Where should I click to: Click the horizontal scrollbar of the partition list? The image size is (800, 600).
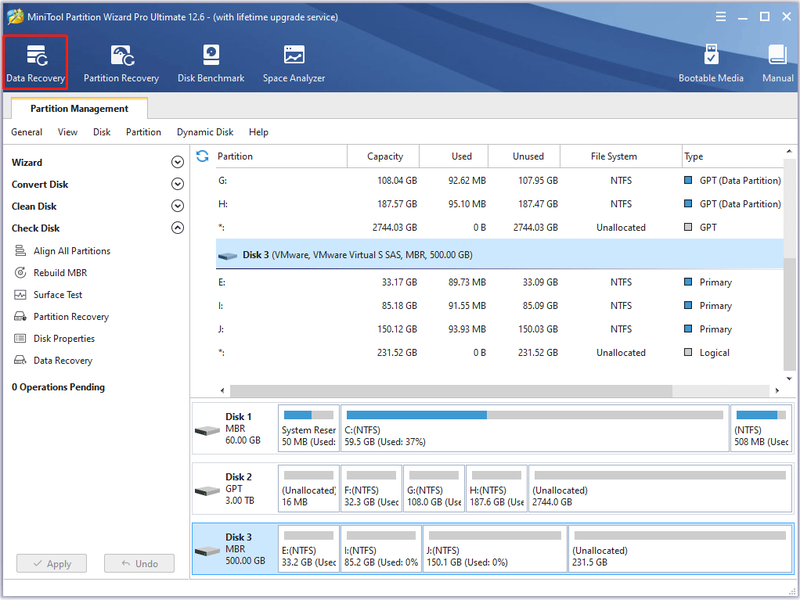click(451, 390)
